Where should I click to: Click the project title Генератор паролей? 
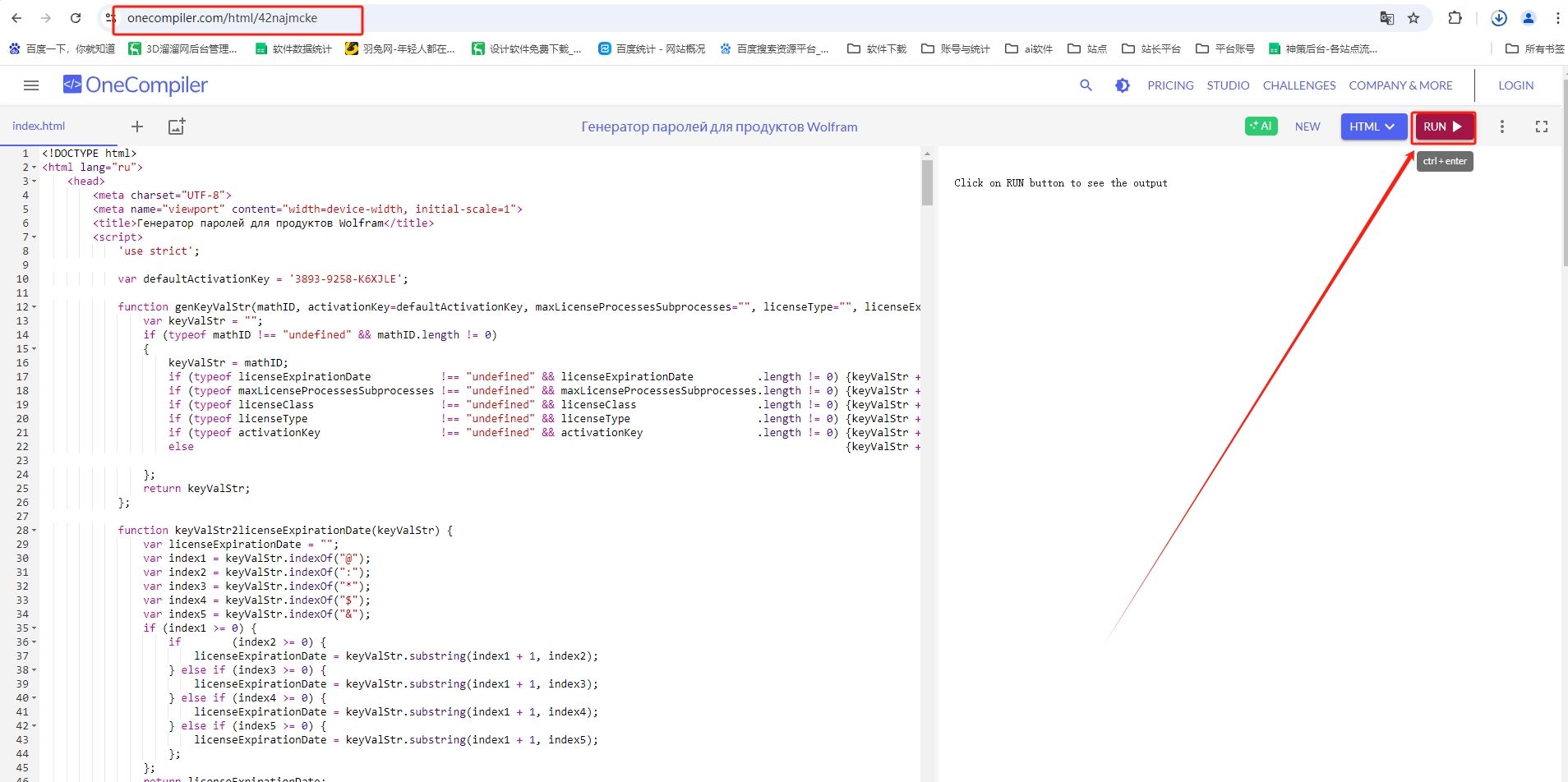tap(719, 126)
